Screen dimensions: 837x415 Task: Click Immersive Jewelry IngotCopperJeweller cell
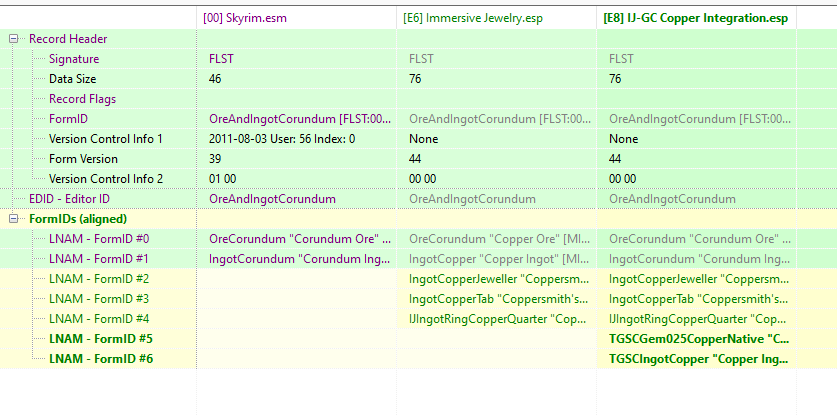(x=496, y=279)
